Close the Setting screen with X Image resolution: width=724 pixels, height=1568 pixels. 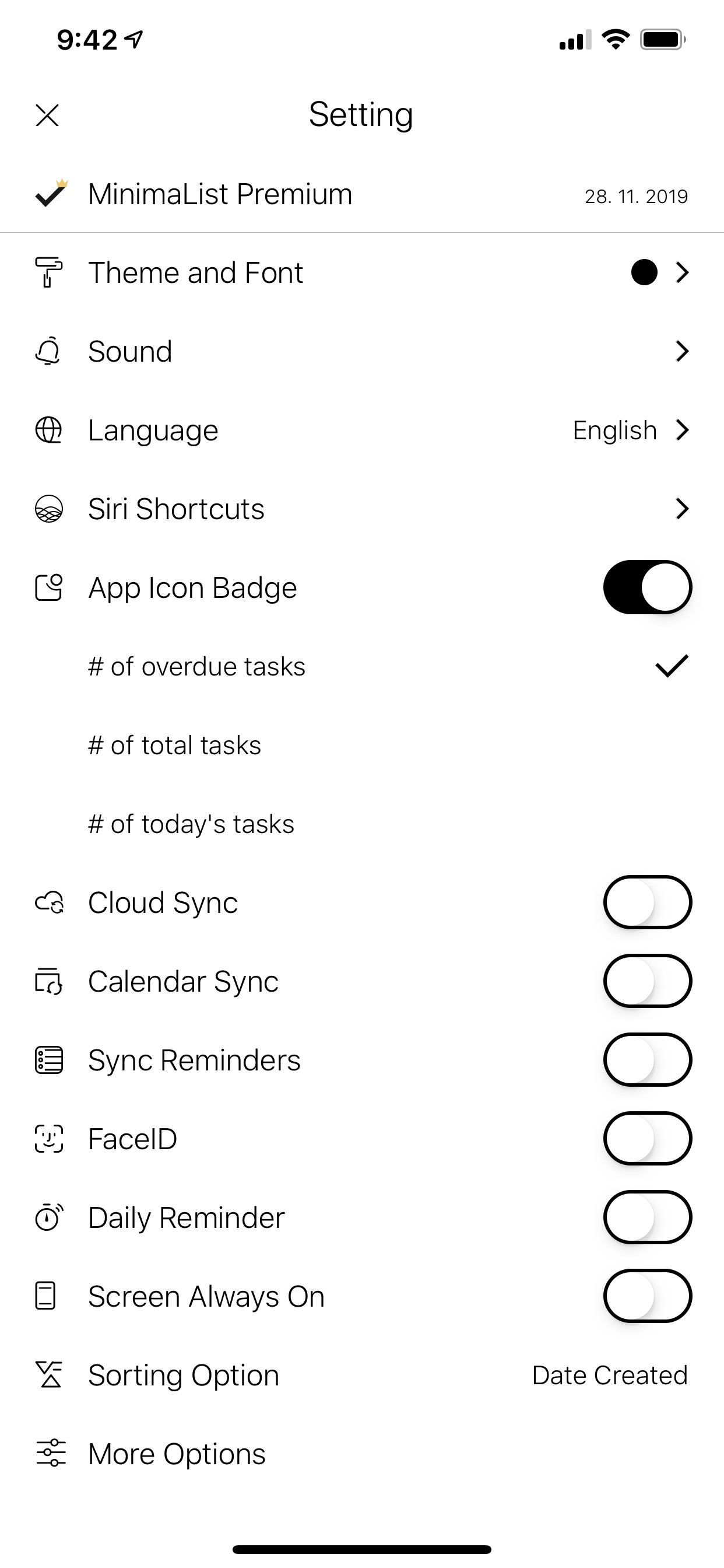coord(47,115)
